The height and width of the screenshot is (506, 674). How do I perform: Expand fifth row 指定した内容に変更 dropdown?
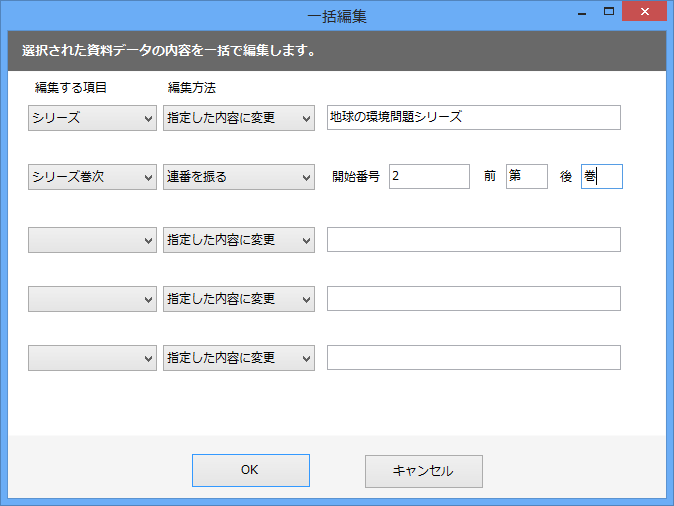click(x=239, y=358)
